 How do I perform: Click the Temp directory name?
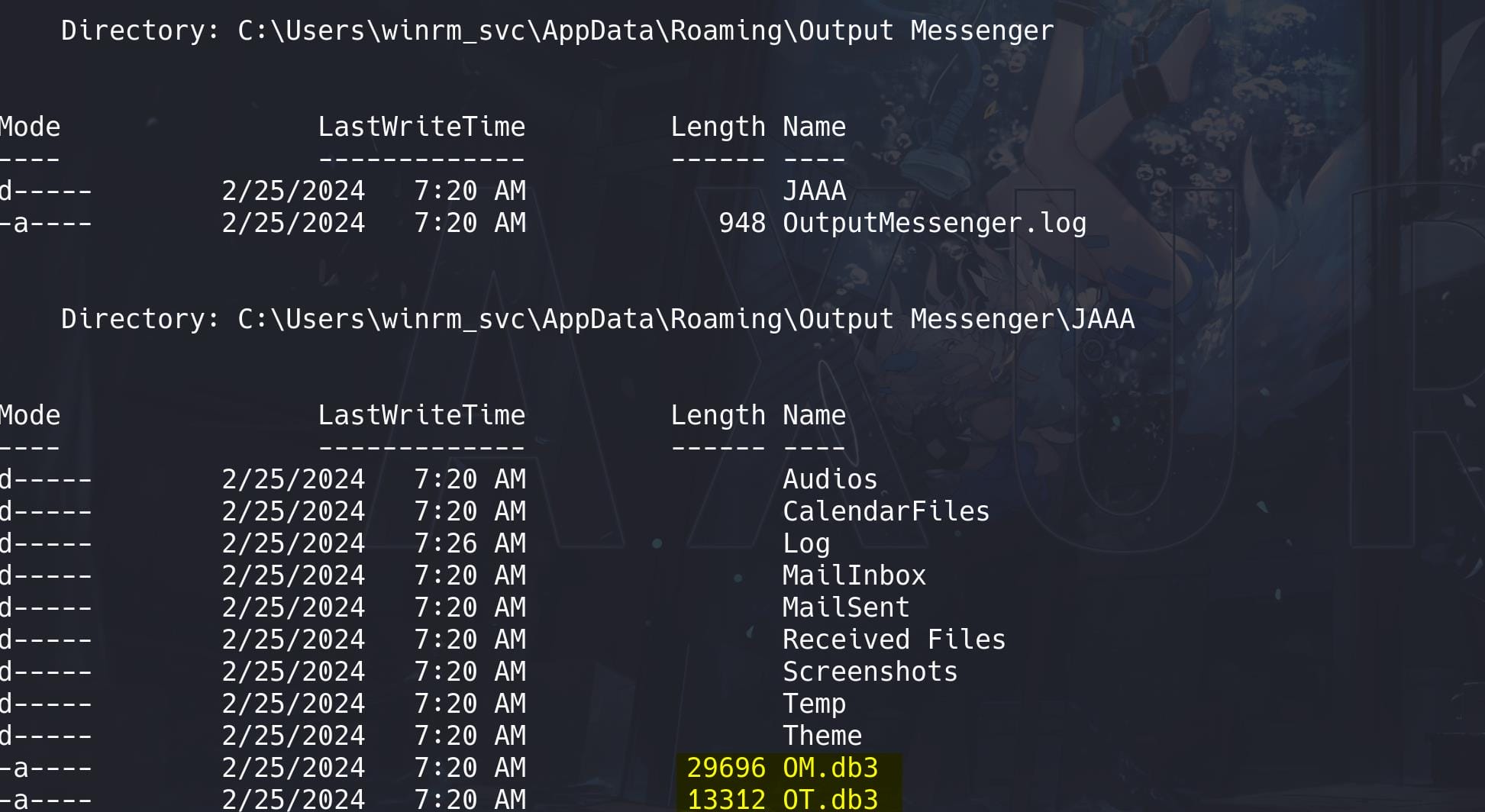point(814,704)
